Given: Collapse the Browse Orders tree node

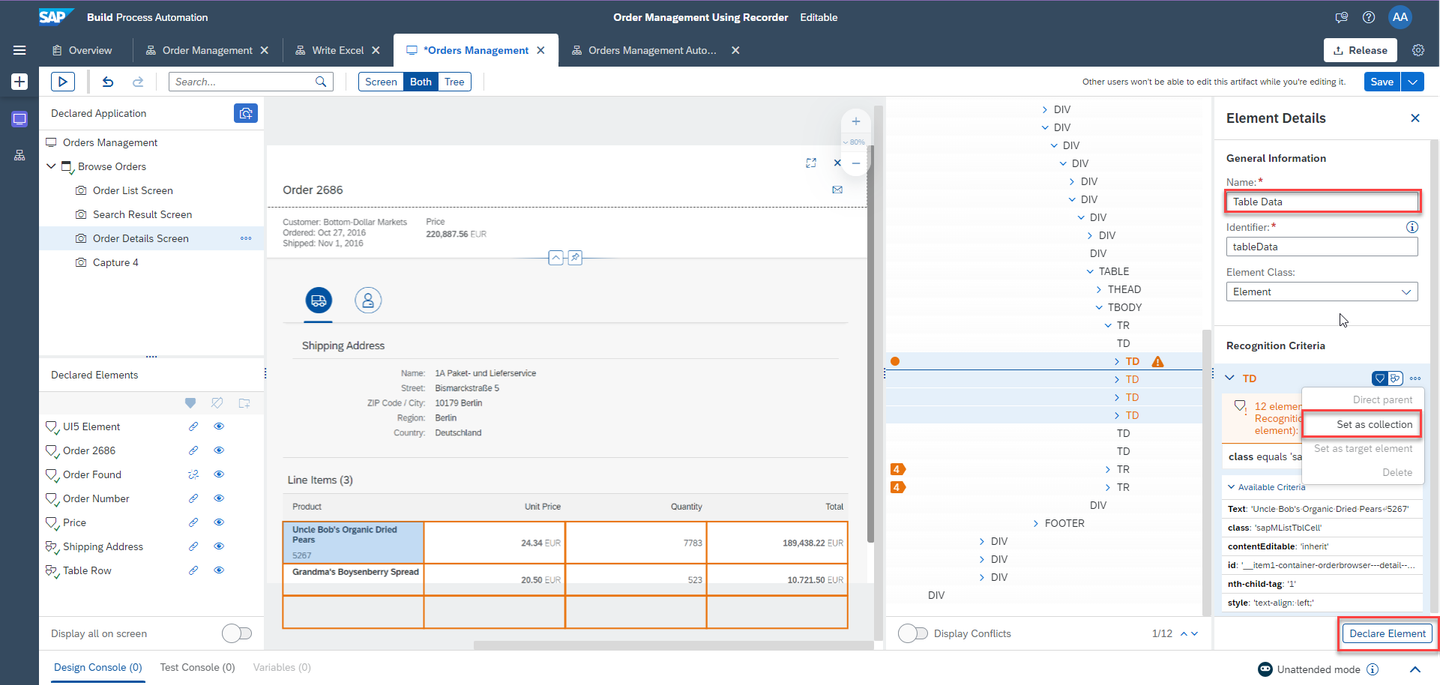Looking at the screenshot, I should (x=51, y=167).
